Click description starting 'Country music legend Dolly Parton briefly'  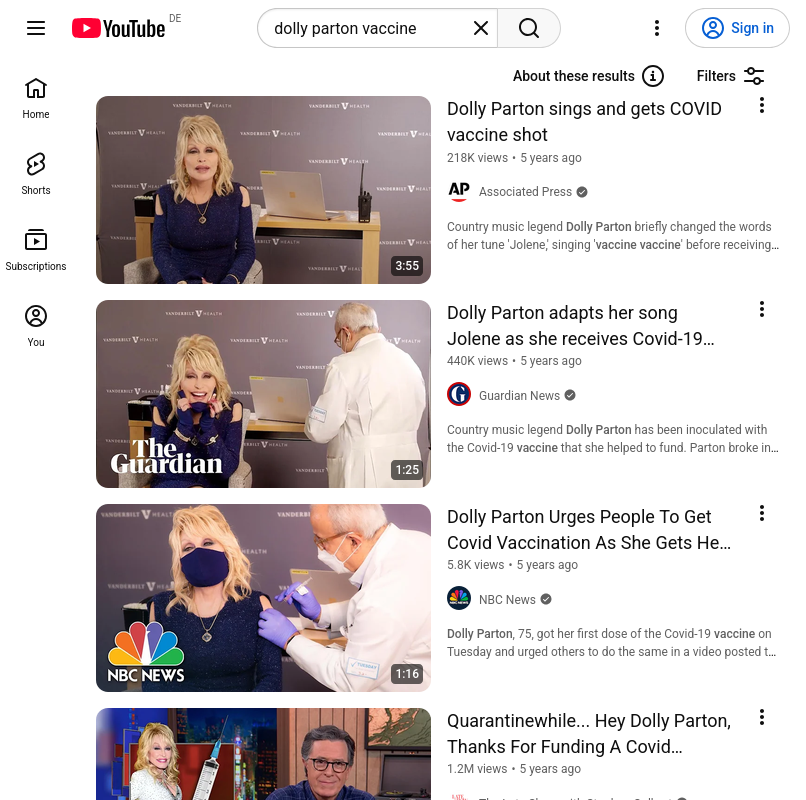(613, 236)
